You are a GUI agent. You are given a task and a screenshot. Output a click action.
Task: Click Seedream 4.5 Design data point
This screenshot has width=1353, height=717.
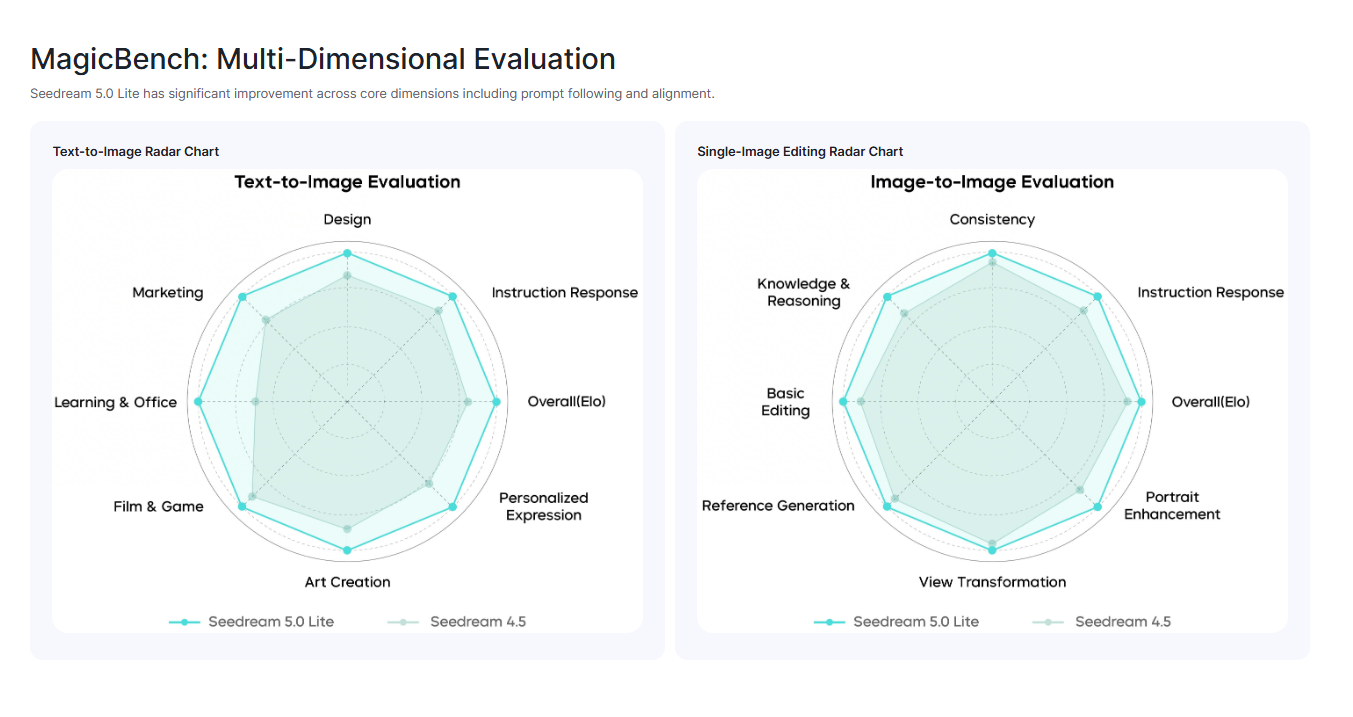[x=347, y=275]
